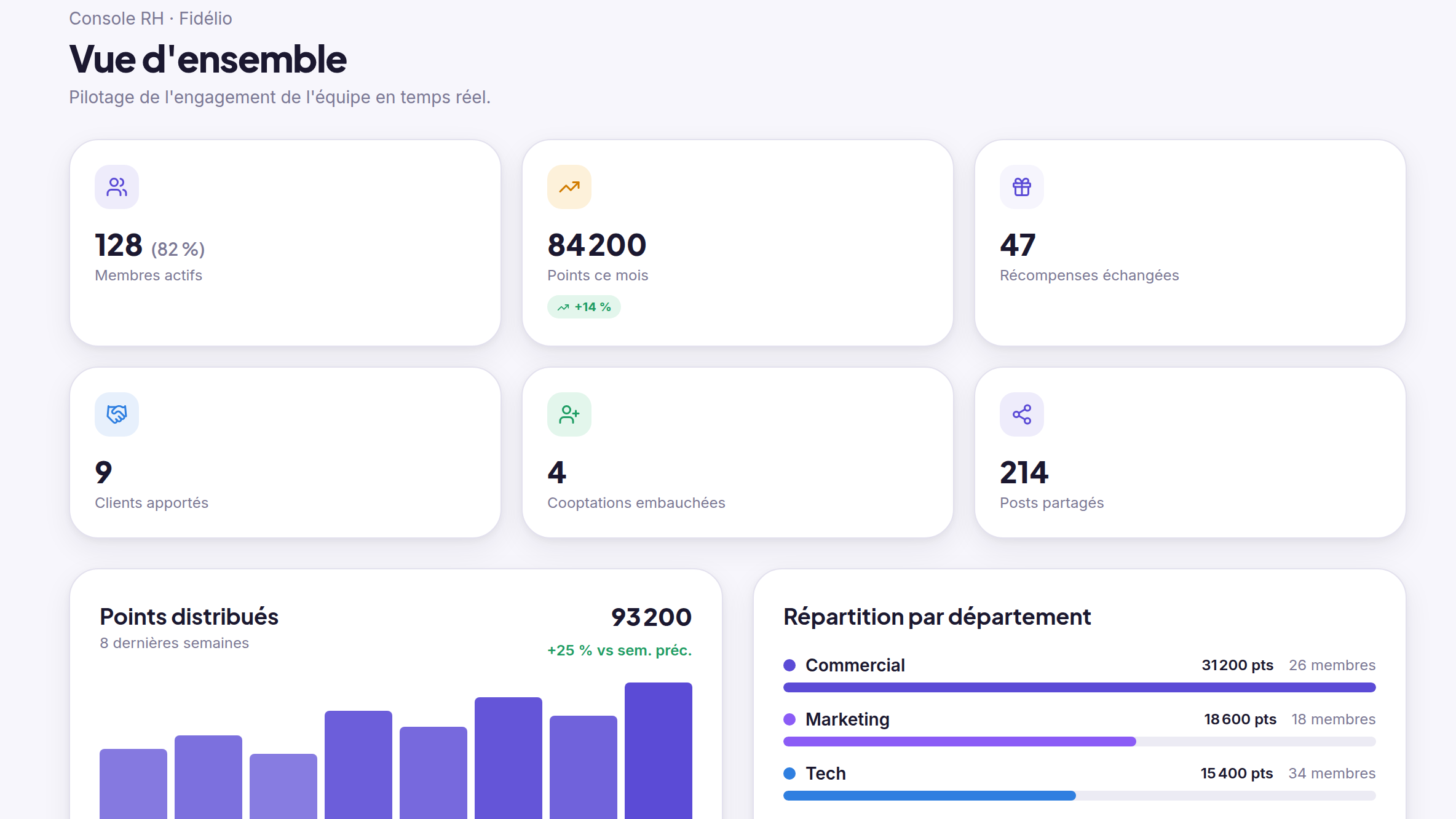Click '8 dernières semaines' subtitle
The width and height of the screenshot is (1456, 819).
(x=175, y=643)
